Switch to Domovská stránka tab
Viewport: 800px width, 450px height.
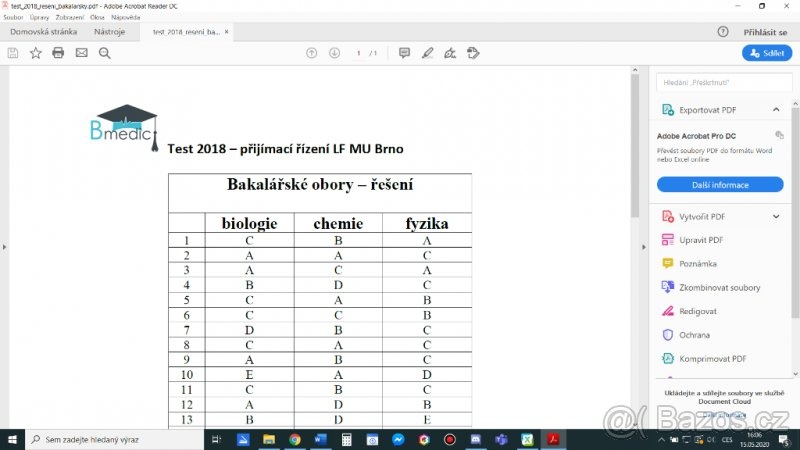43,32
